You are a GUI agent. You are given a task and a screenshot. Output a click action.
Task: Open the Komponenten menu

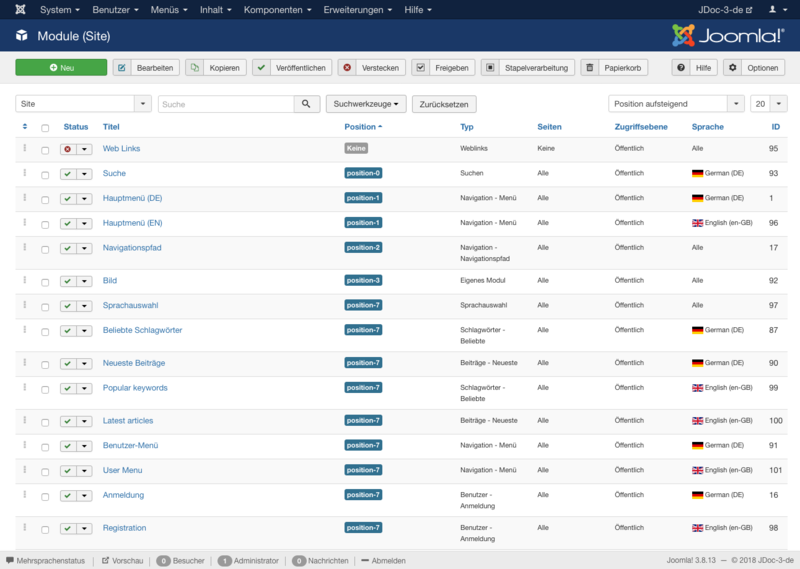click(277, 10)
